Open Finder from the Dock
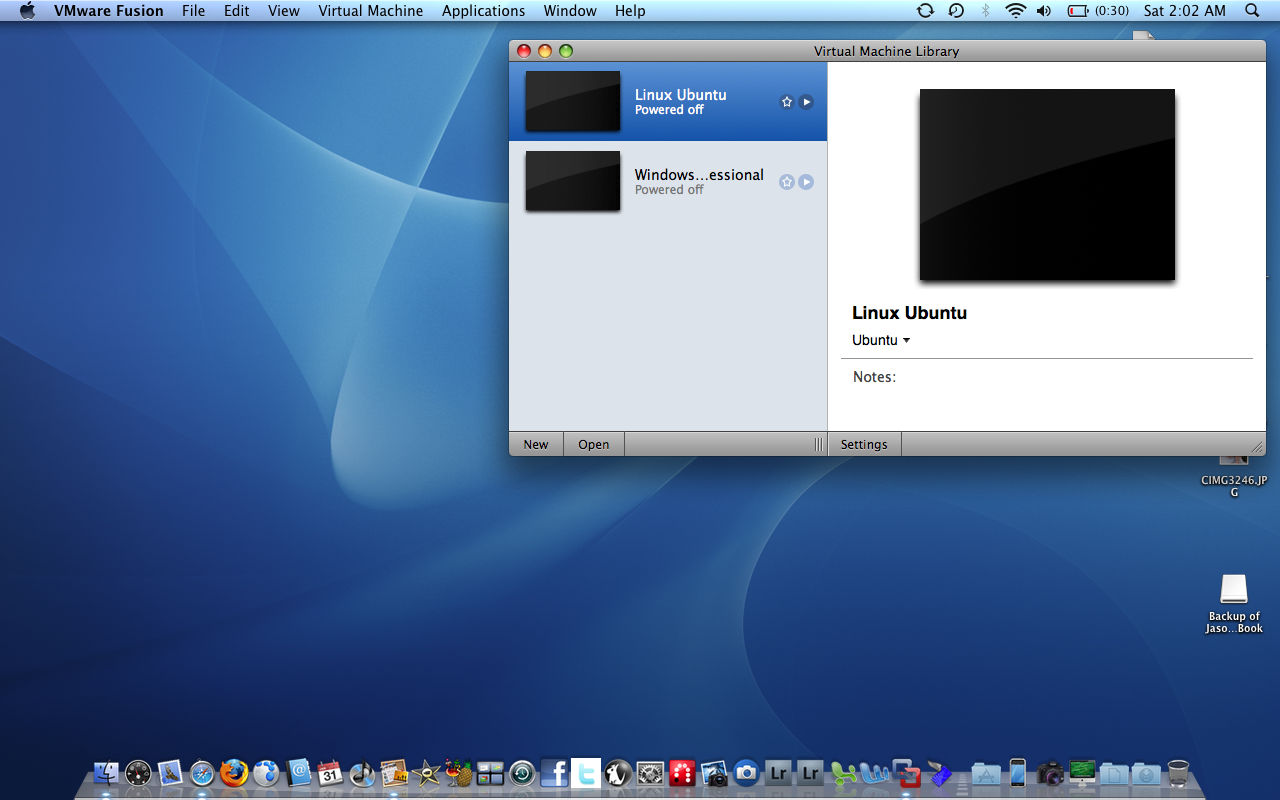 106,773
